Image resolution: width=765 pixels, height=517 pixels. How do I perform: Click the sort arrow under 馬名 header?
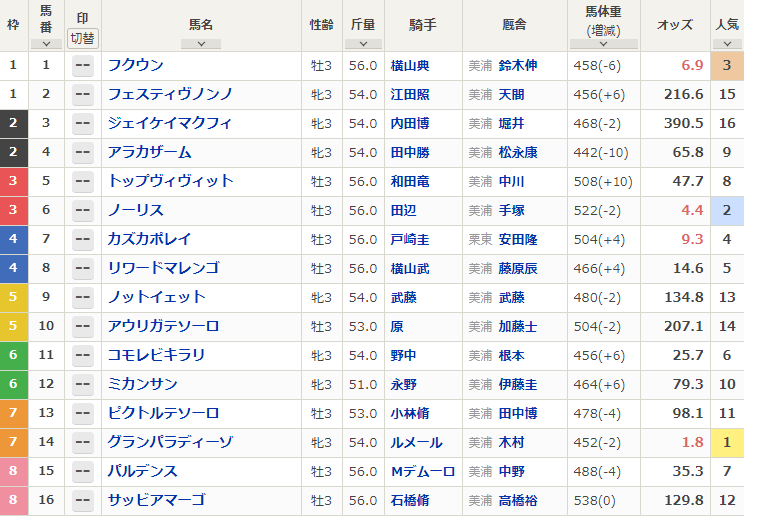pos(201,43)
